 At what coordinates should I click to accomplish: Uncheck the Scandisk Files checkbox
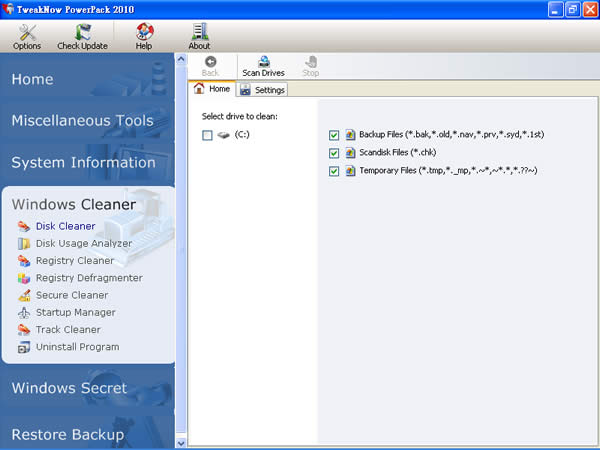click(x=334, y=153)
